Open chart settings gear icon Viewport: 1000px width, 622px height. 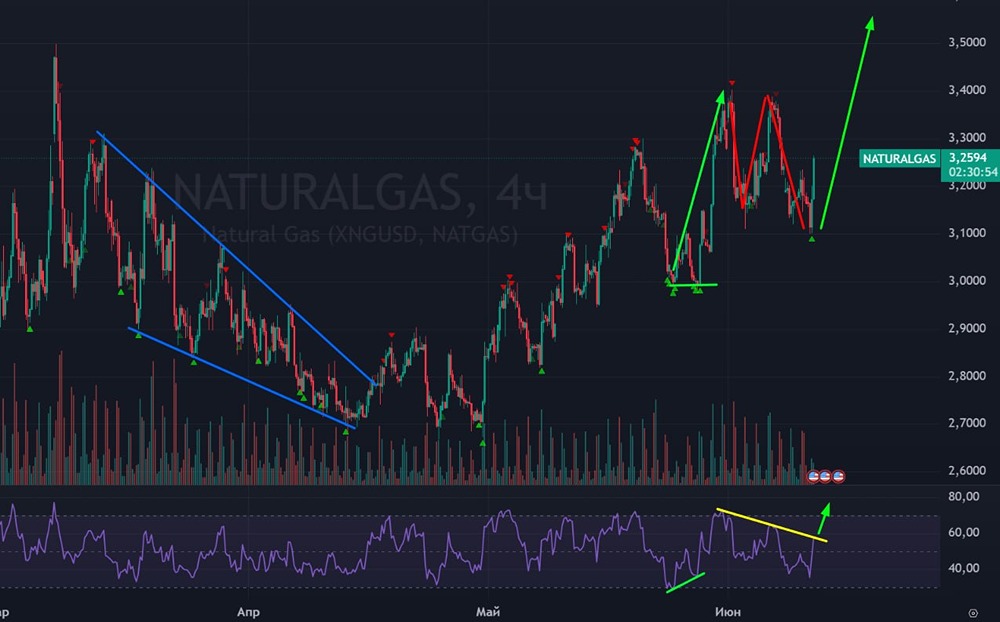click(x=973, y=613)
